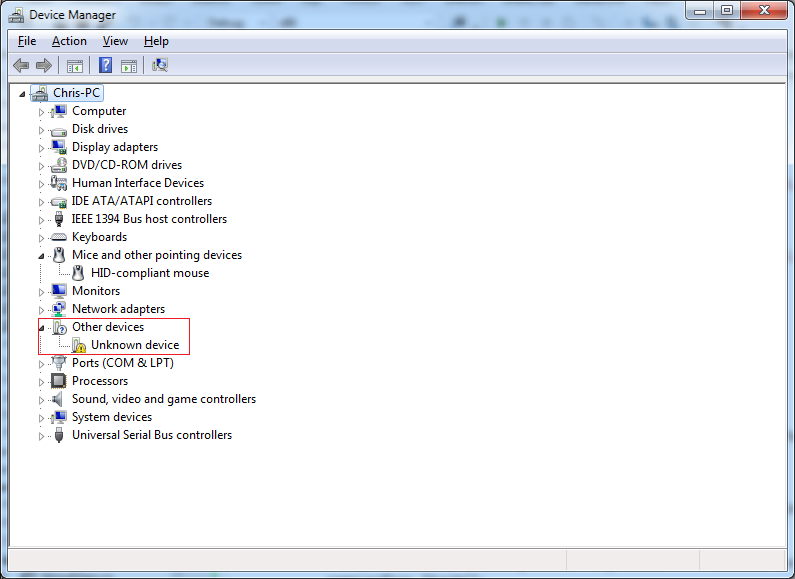This screenshot has width=795, height=579.
Task: Expand the Display adapters category
Action: (x=41, y=148)
